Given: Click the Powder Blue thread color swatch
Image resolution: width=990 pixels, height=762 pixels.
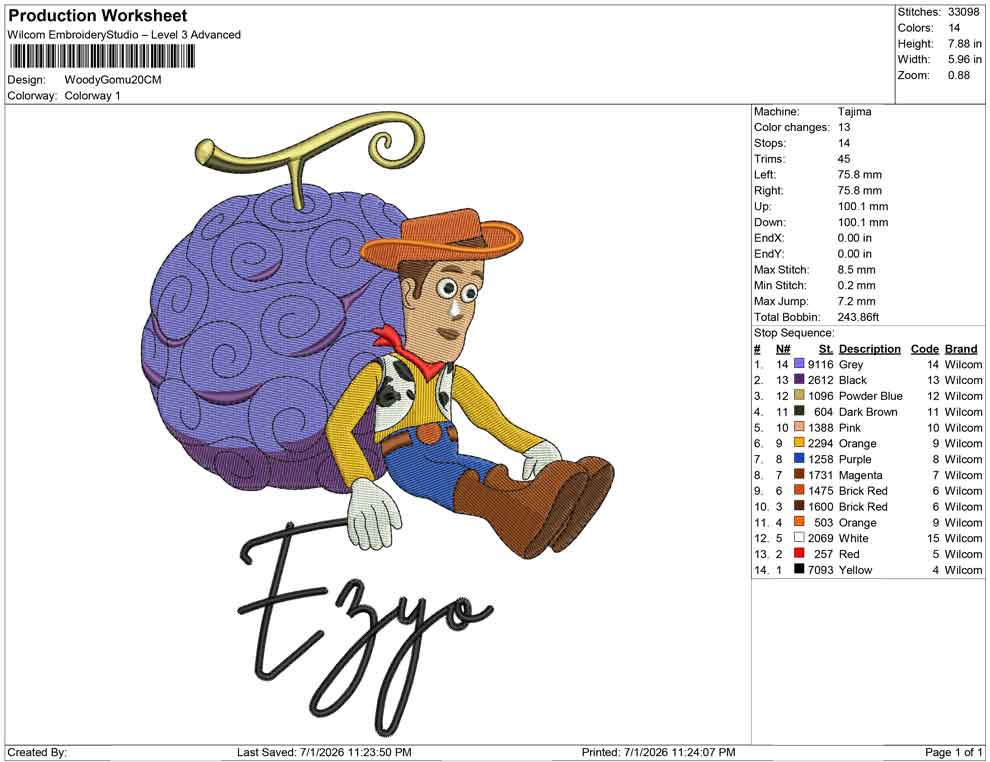Looking at the screenshot, I should point(799,395).
